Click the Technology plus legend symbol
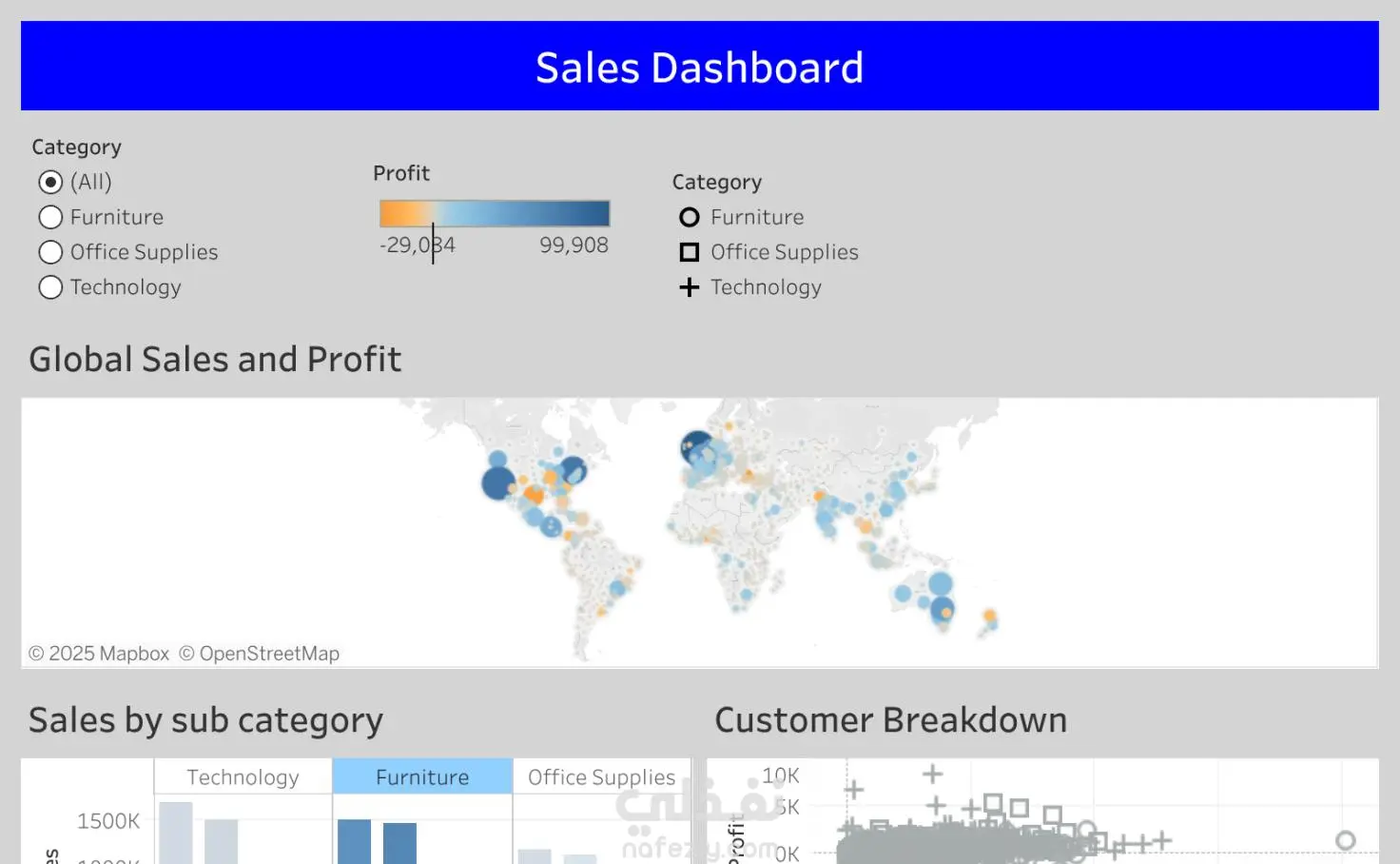Viewport: 1400px width, 864px height. coord(690,287)
